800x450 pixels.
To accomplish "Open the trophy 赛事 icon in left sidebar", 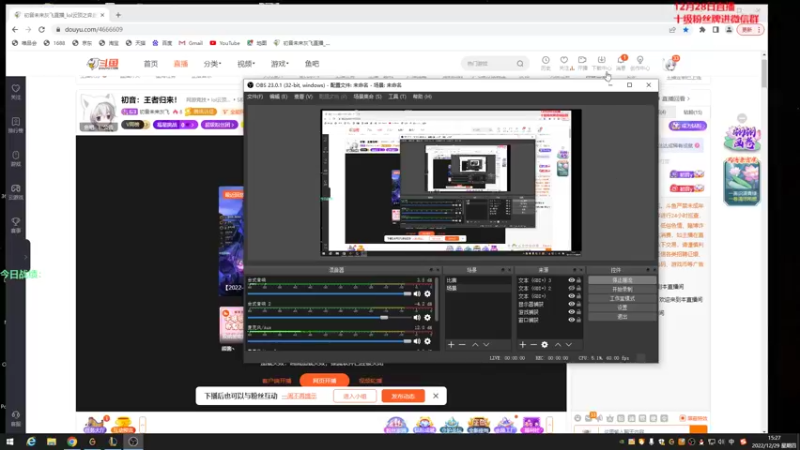I will (x=16, y=224).
